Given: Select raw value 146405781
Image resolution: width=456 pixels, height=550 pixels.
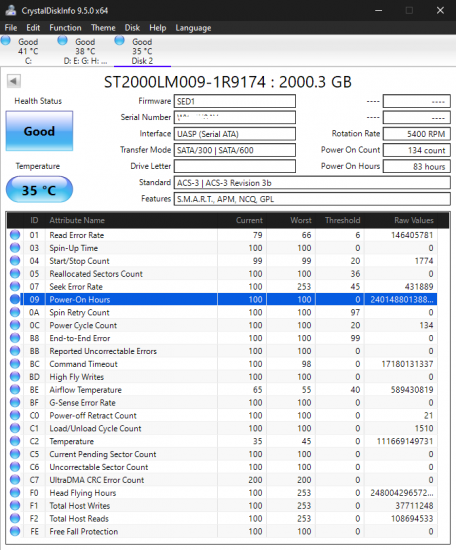Looking at the screenshot, I should tap(412, 235).
